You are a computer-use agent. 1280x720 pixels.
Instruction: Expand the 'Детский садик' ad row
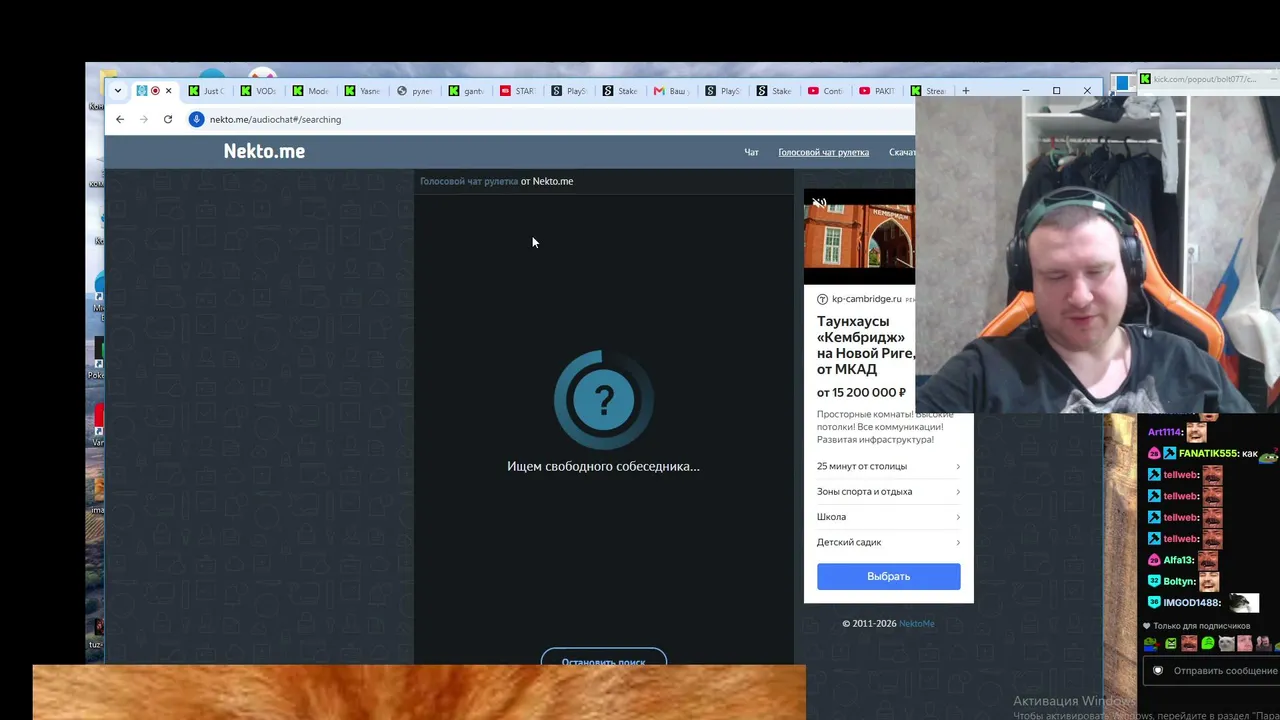[x=888, y=542]
